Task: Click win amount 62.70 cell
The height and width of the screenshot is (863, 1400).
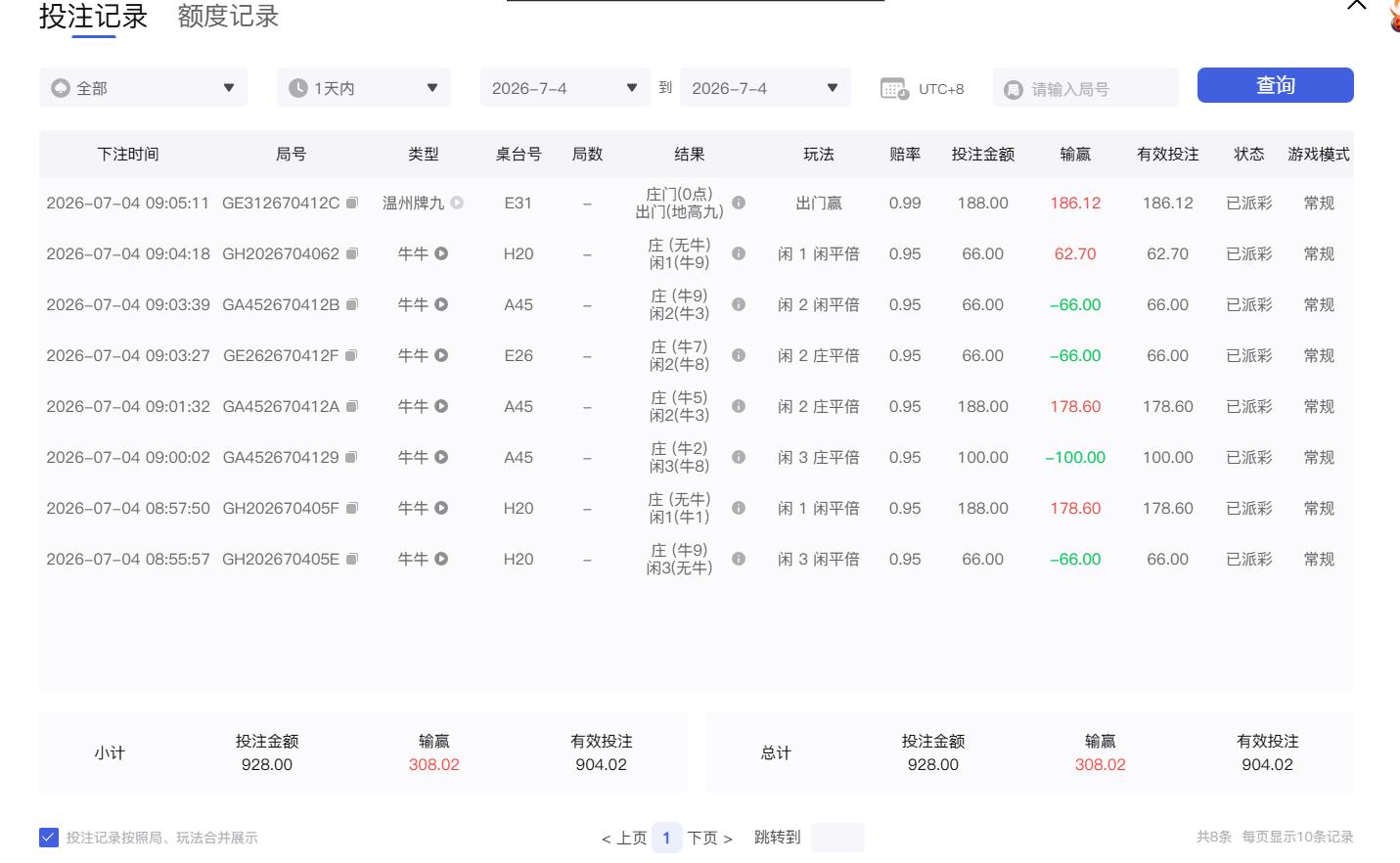Action: tap(1075, 253)
